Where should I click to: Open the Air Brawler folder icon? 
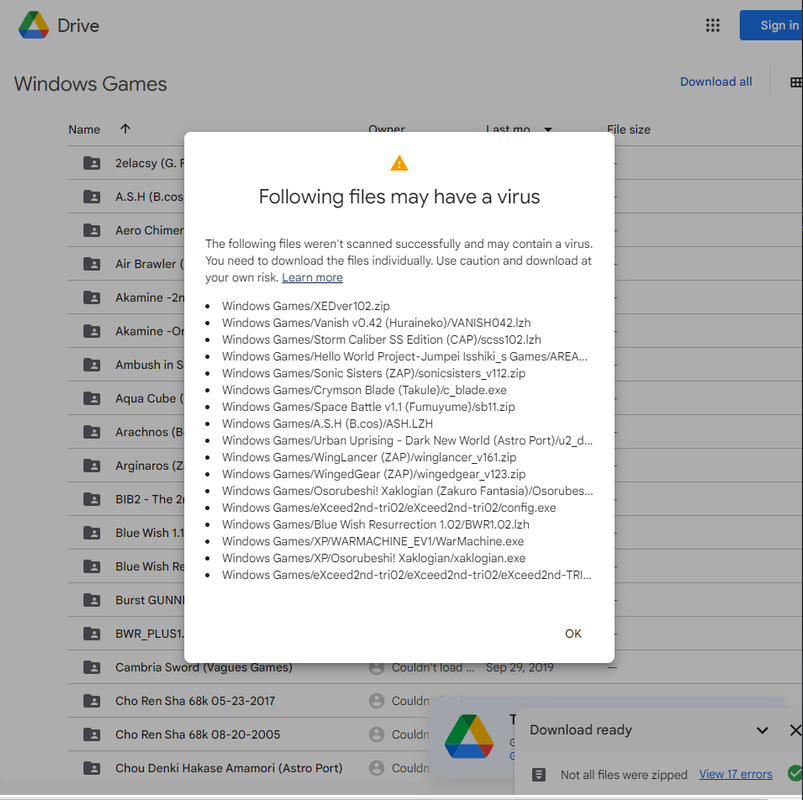92,264
